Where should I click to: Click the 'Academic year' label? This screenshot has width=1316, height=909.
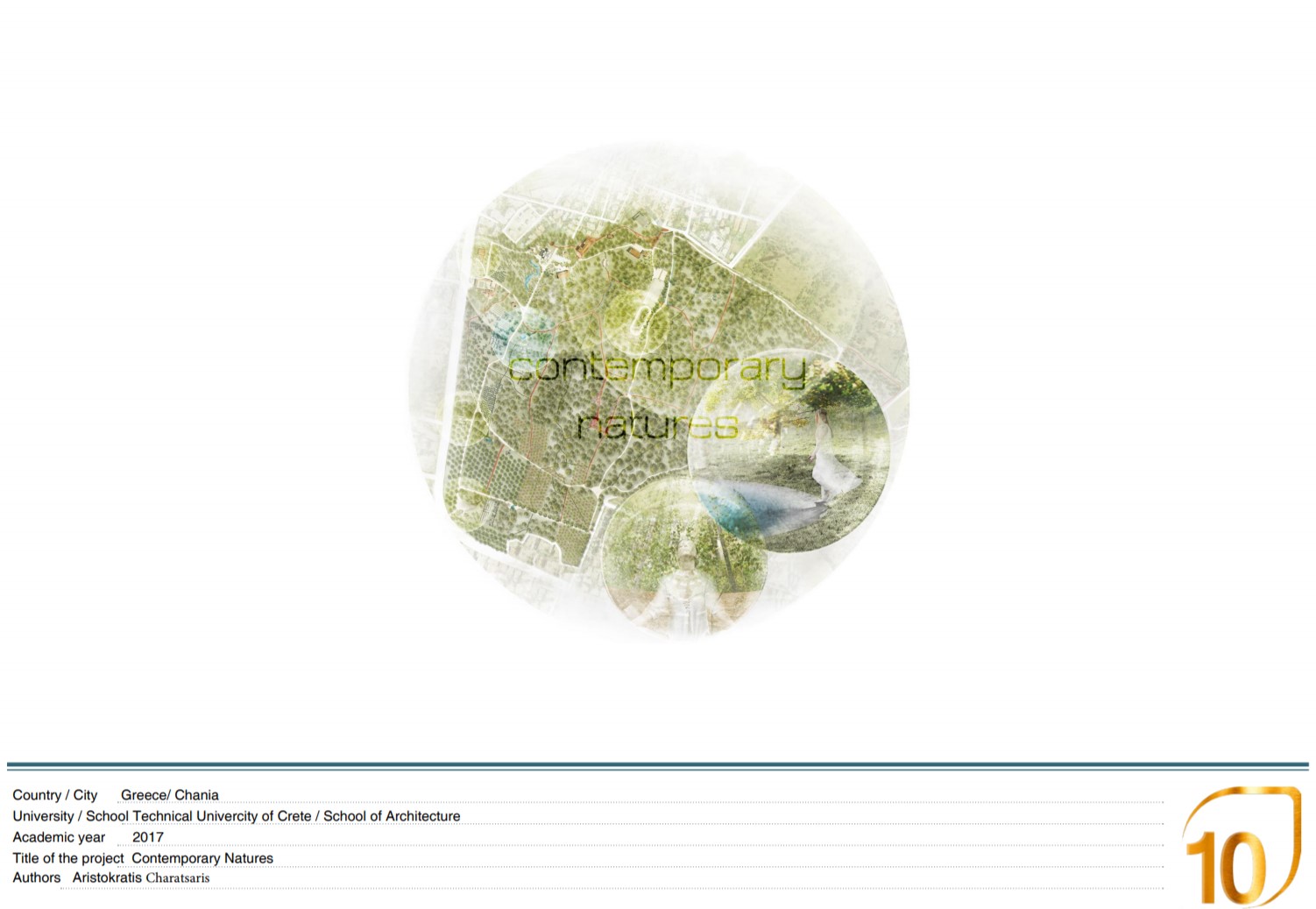point(59,837)
